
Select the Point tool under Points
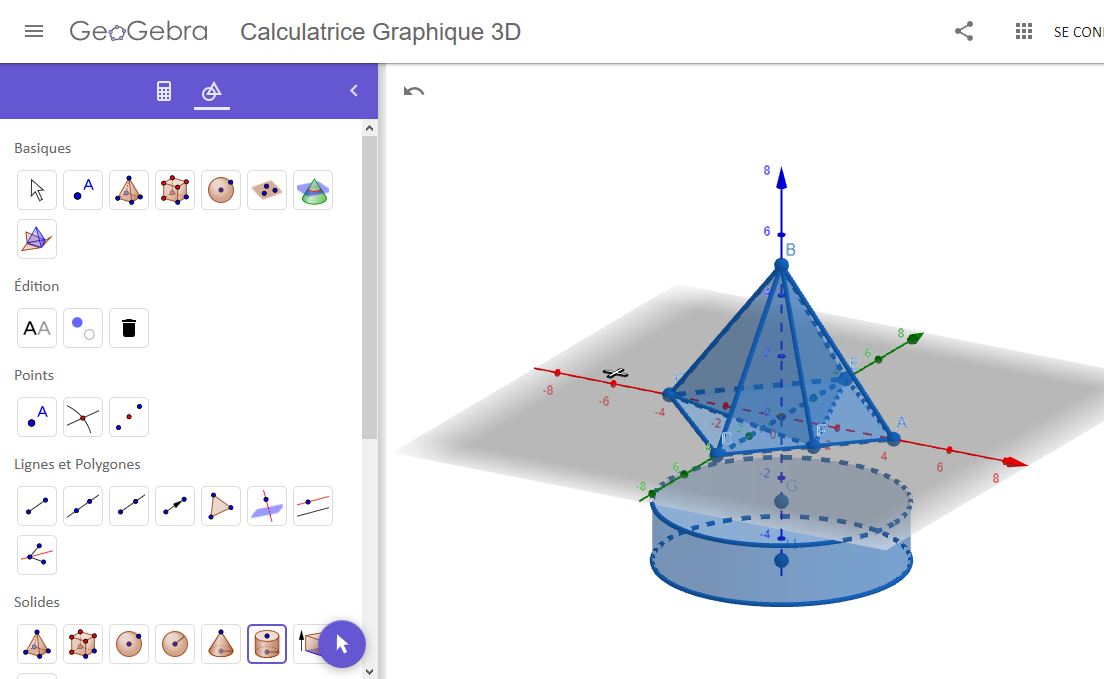coord(37,417)
